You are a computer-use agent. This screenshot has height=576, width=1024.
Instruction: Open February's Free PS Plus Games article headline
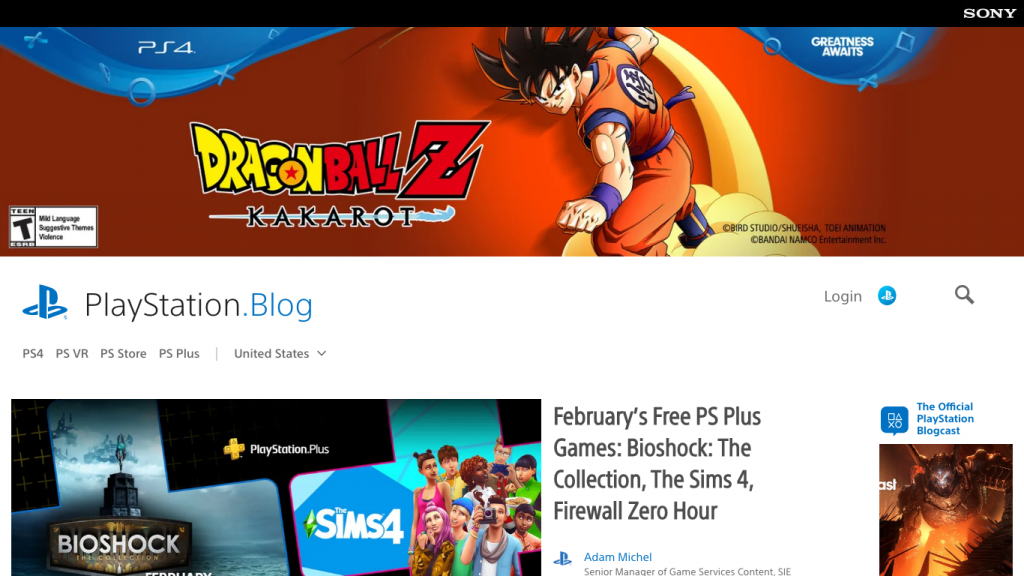coord(657,464)
